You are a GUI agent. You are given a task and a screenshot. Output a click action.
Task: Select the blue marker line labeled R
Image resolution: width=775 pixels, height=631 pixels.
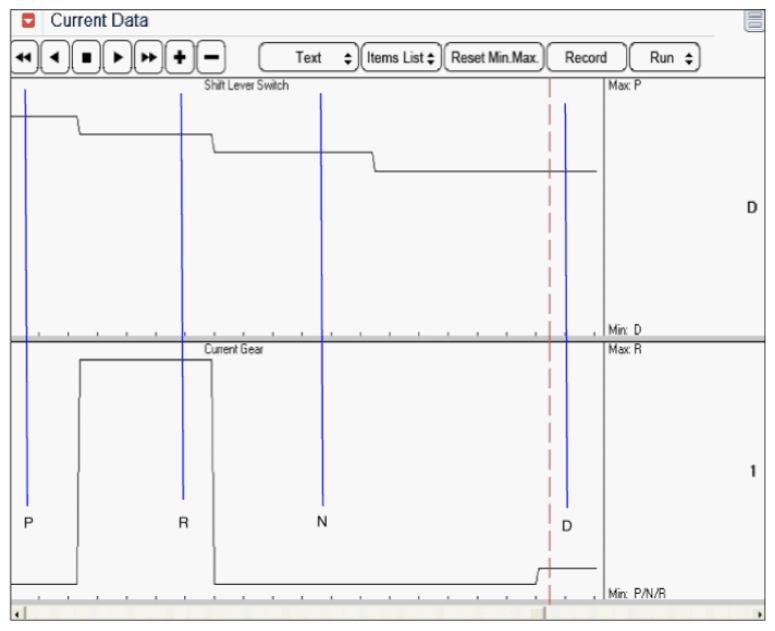(182, 300)
